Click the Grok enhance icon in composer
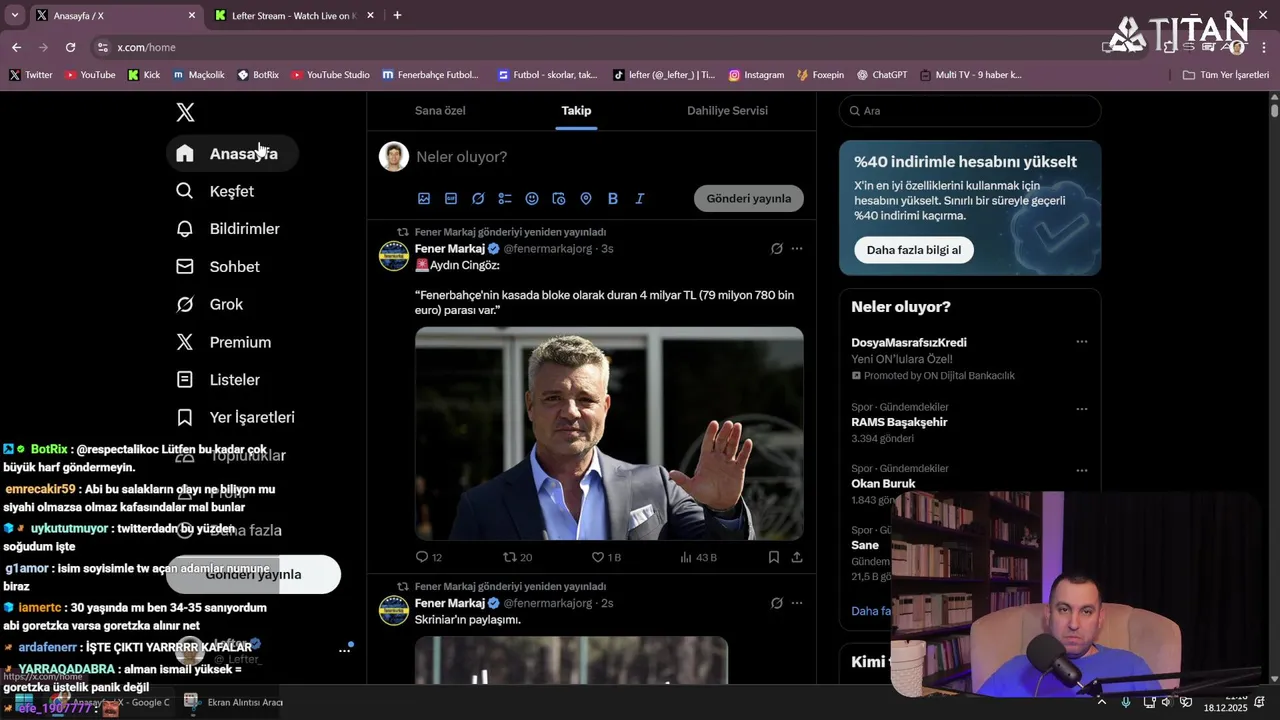This screenshot has height=720, width=1280. (x=478, y=199)
